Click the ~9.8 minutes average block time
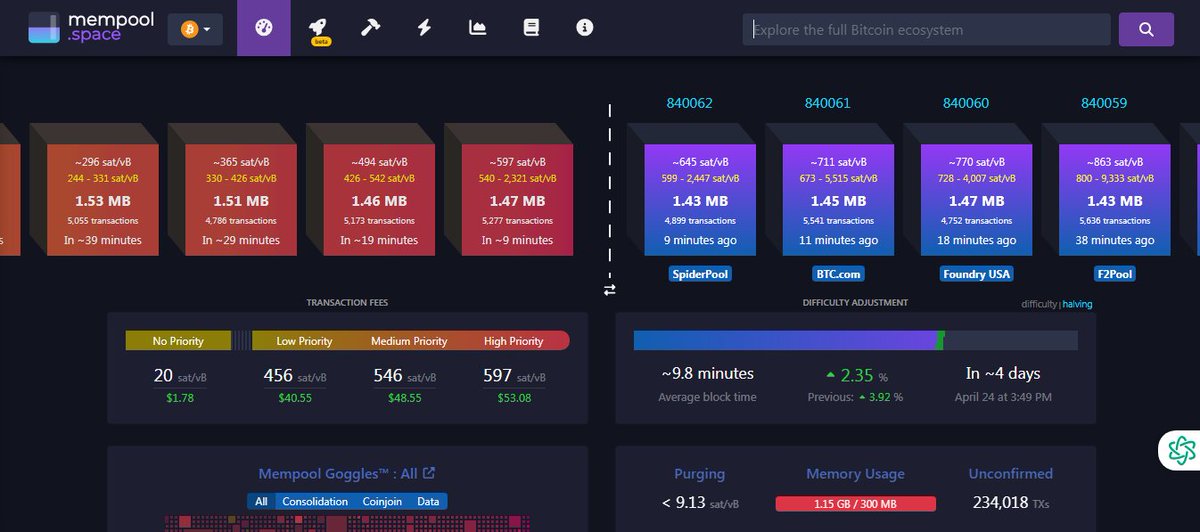The image size is (1200, 532). (707, 374)
